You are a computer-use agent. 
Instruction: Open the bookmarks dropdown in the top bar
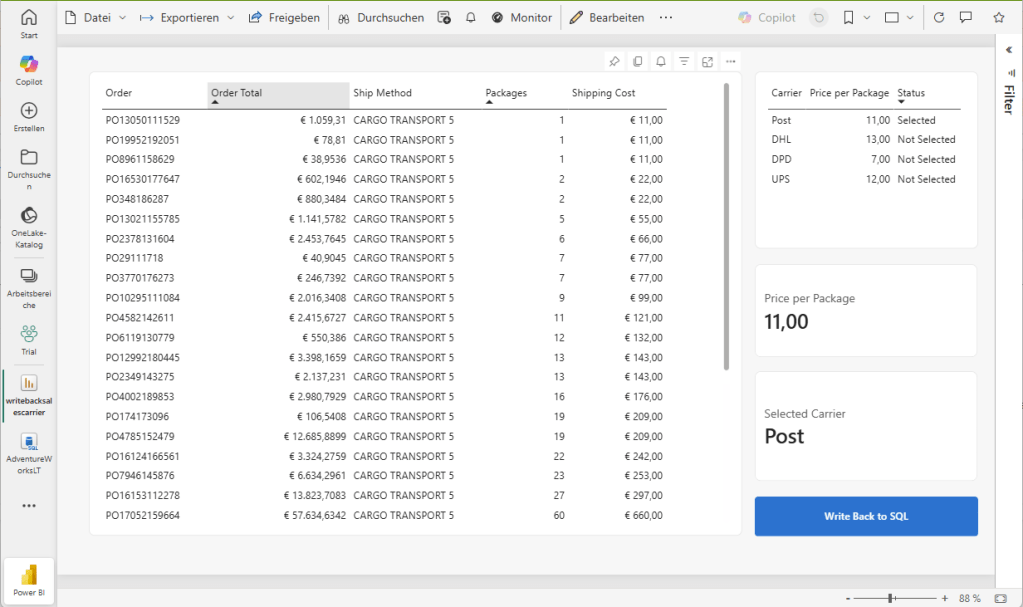pos(856,18)
